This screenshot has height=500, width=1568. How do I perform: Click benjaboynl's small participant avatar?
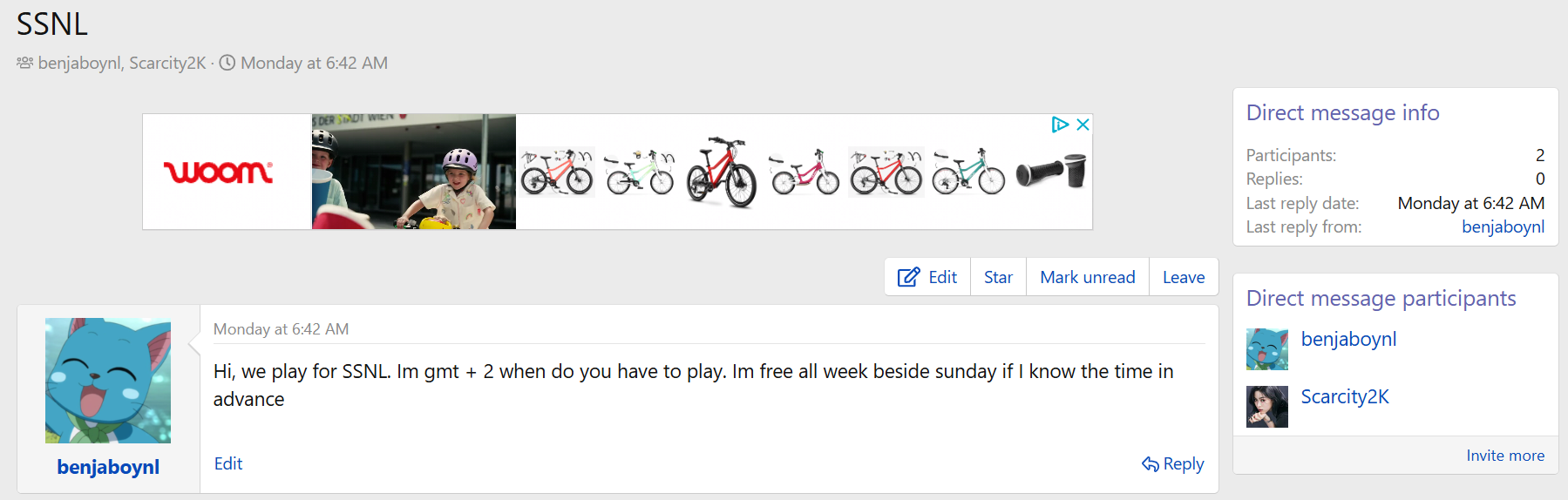point(1266,349)
